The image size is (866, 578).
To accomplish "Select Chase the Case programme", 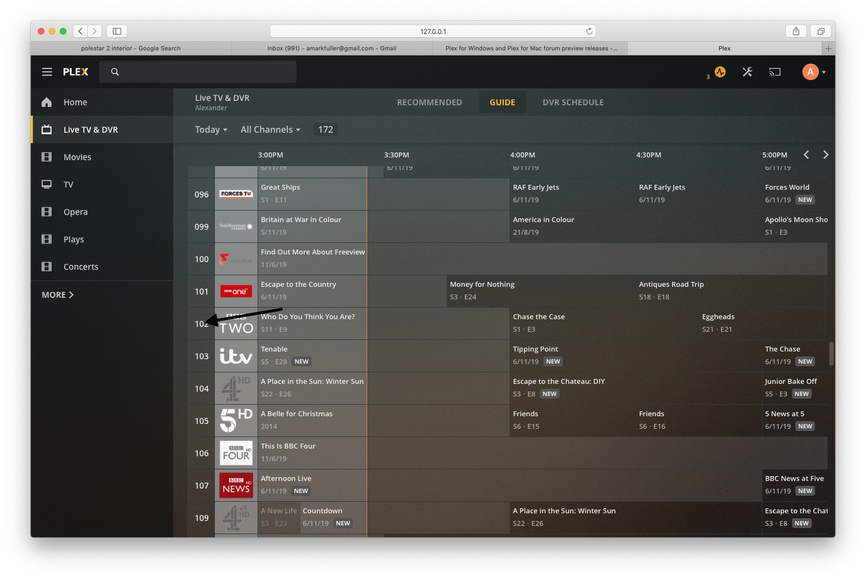I will tap(604, 324).
